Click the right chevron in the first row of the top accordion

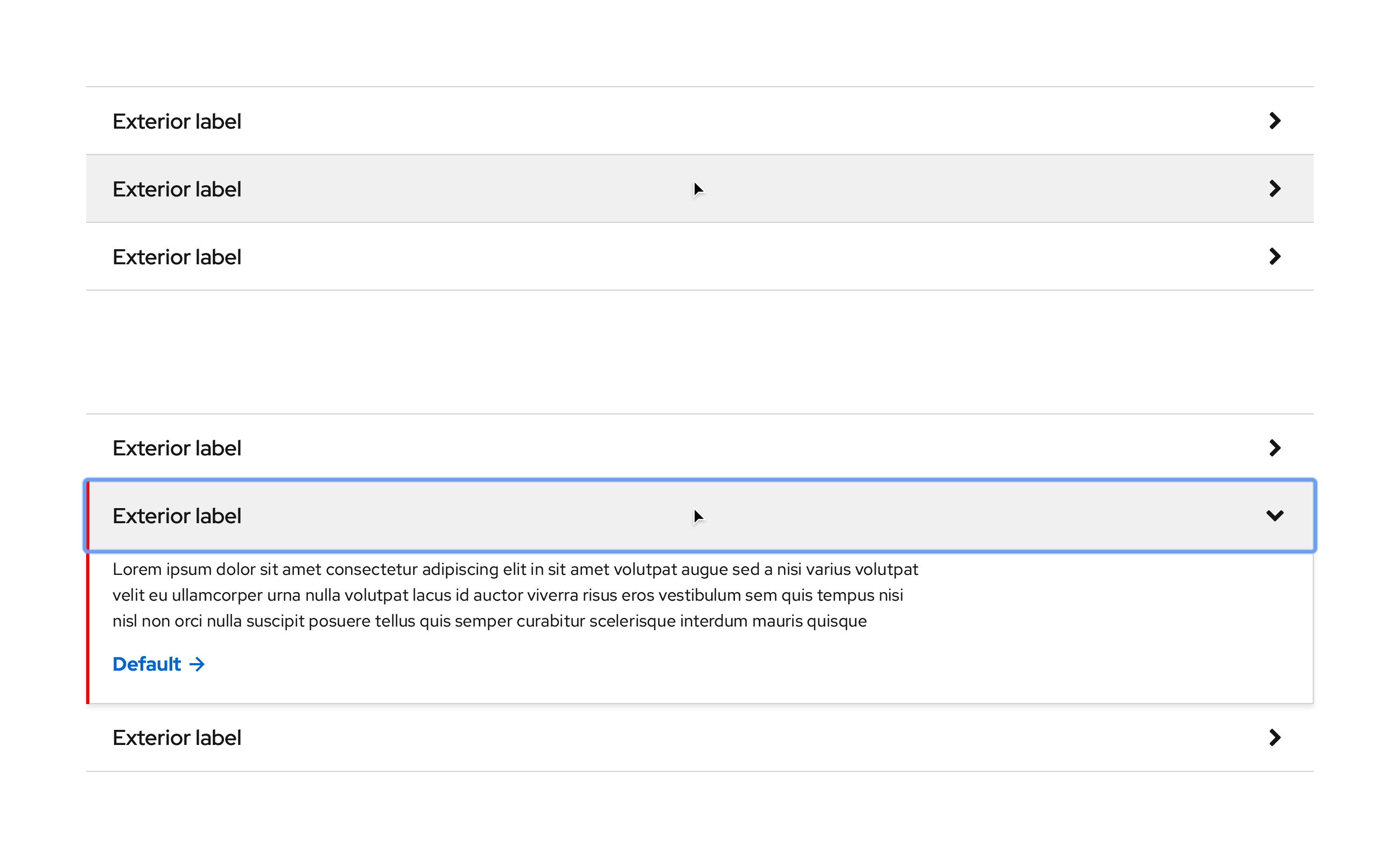[1275, 121]
